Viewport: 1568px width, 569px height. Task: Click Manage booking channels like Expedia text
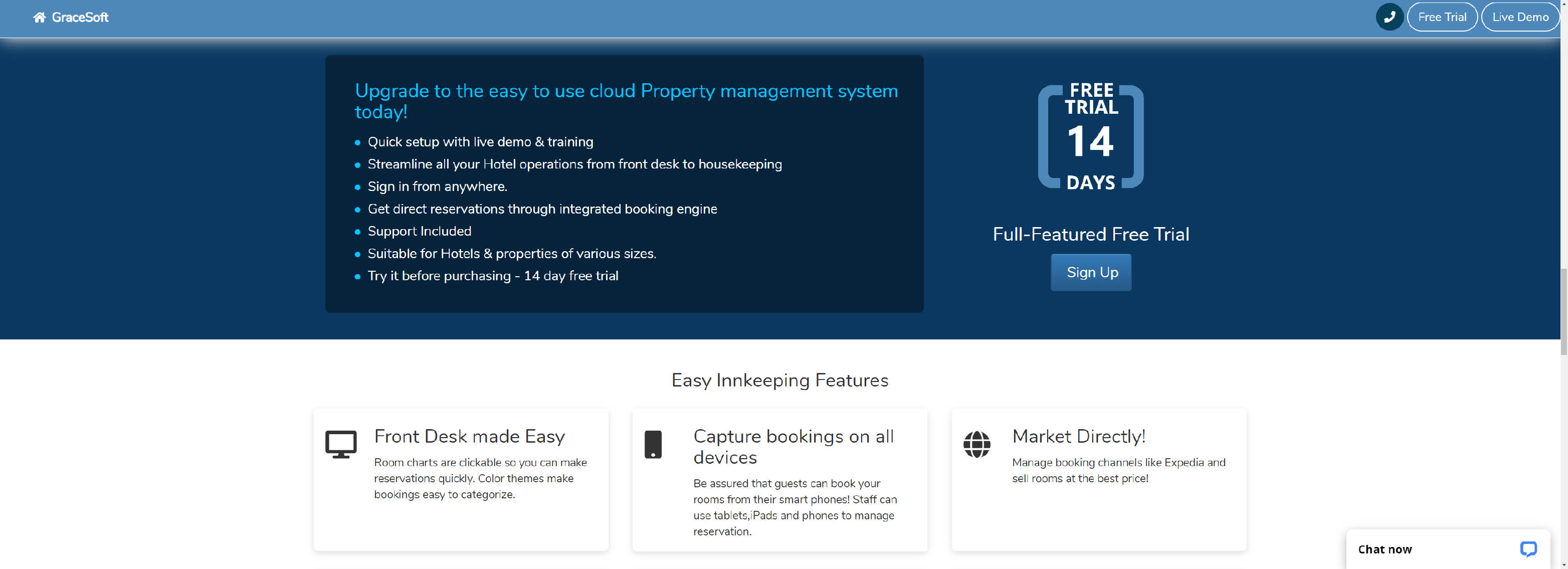coord(1119,470)
